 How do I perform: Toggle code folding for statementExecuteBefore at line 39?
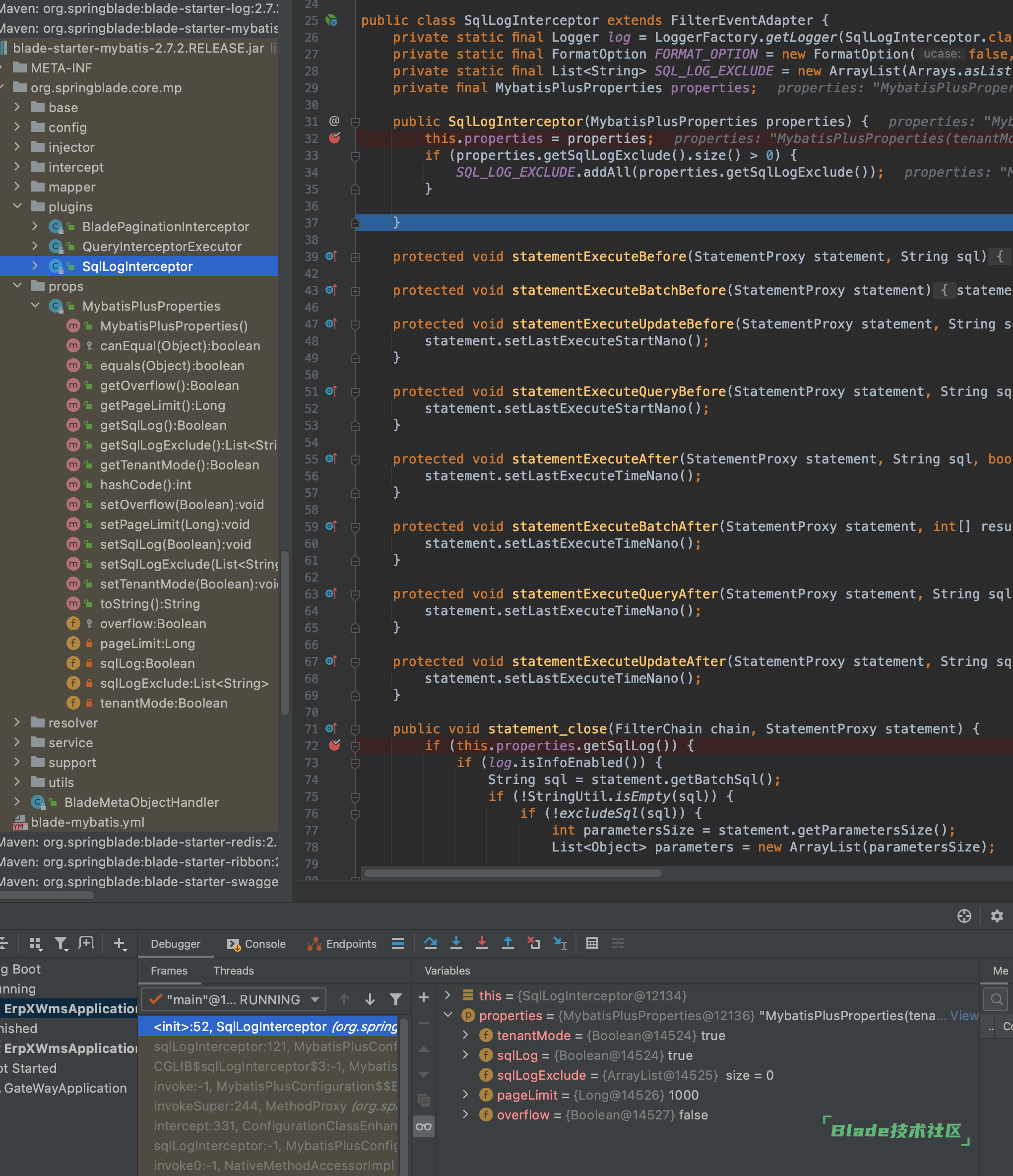point(355,257)
